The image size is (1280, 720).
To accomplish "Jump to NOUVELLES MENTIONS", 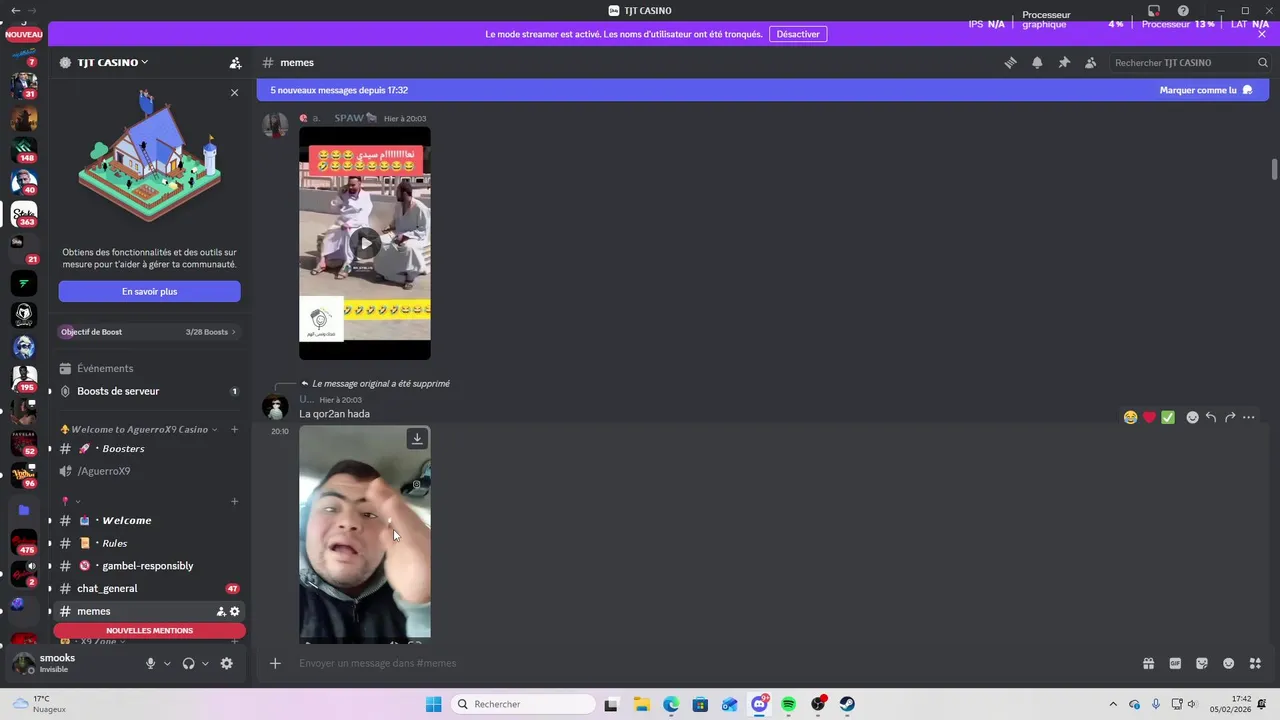I will (x=149, y=631).
